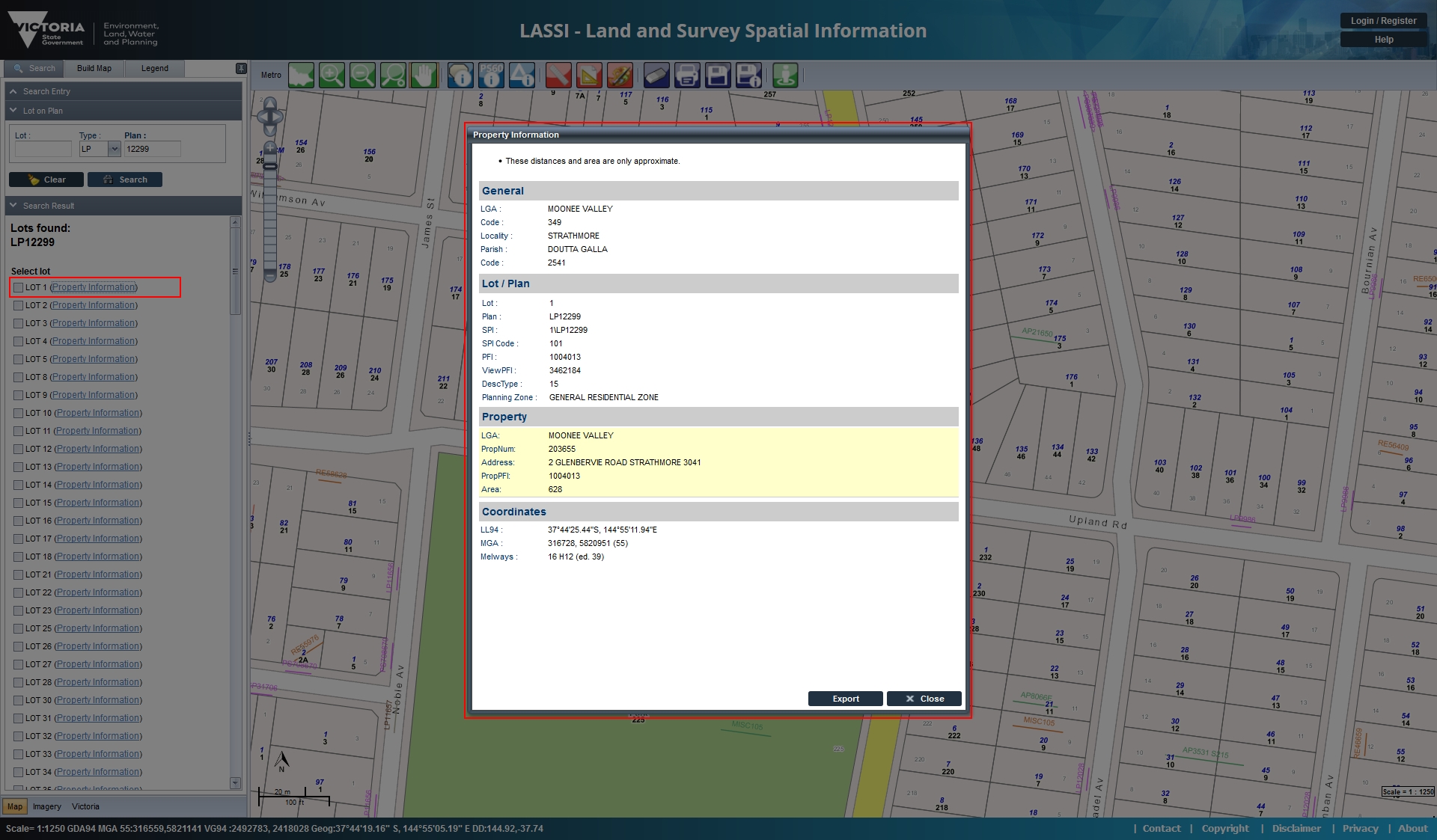The height and width of the screenshot is (840, 1437).
Task: Tick the LOT 16 checkbox
Action: (x=19, y=521)
